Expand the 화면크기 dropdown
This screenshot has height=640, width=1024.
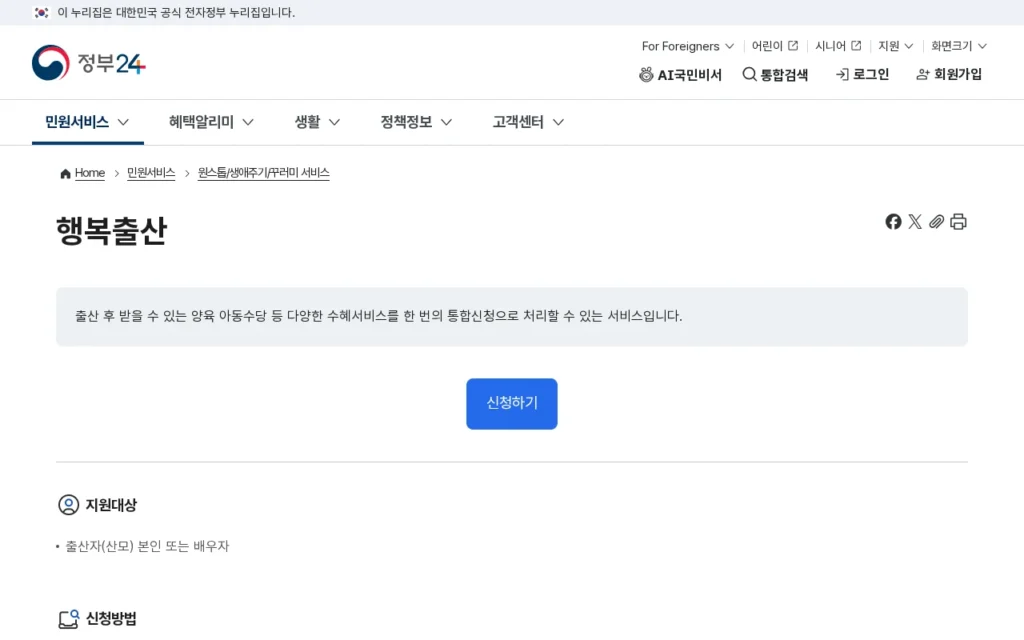pyautogui.click(x=959, y=46)
